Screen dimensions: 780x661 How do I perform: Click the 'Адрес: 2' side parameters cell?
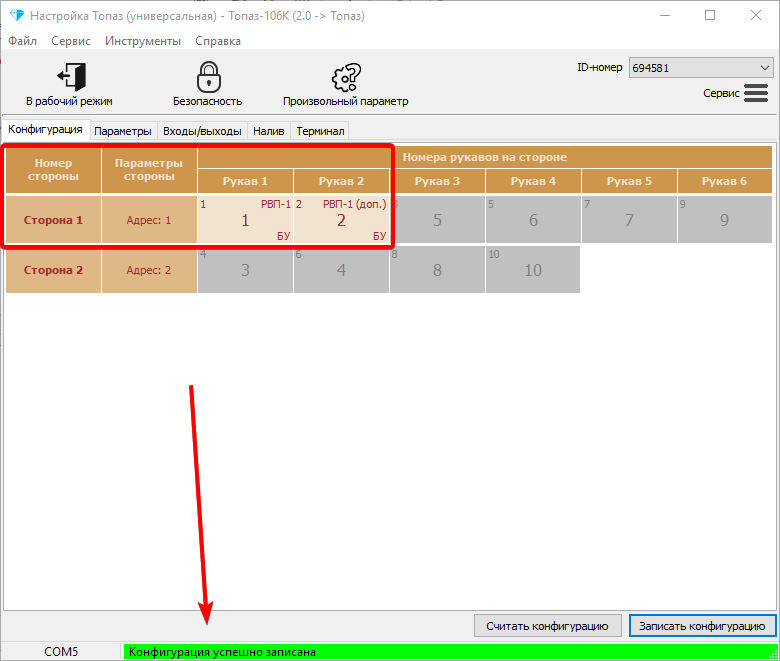(149, 270)
